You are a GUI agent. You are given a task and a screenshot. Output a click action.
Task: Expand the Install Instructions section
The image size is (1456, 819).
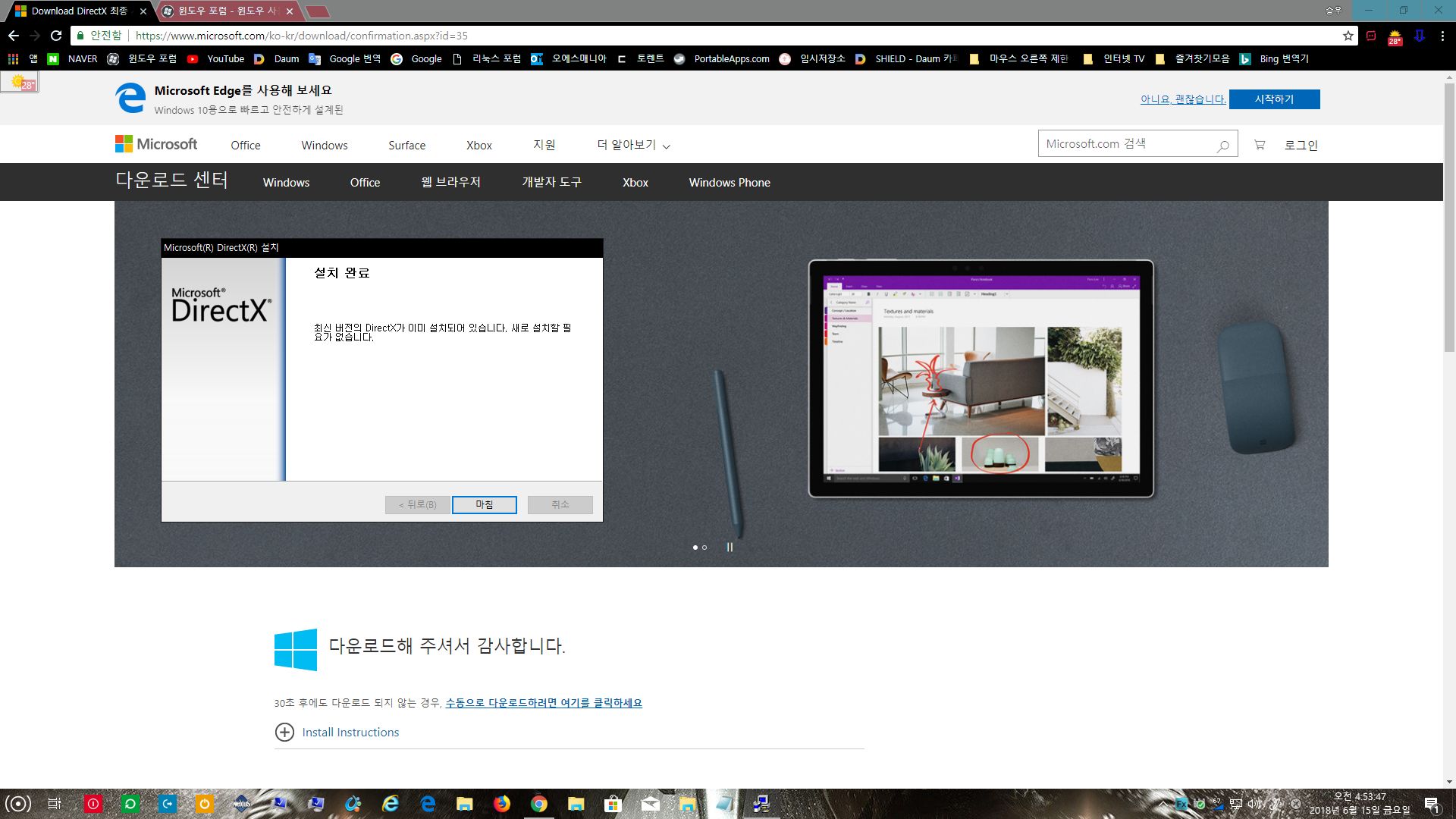[x=284, y=732]
